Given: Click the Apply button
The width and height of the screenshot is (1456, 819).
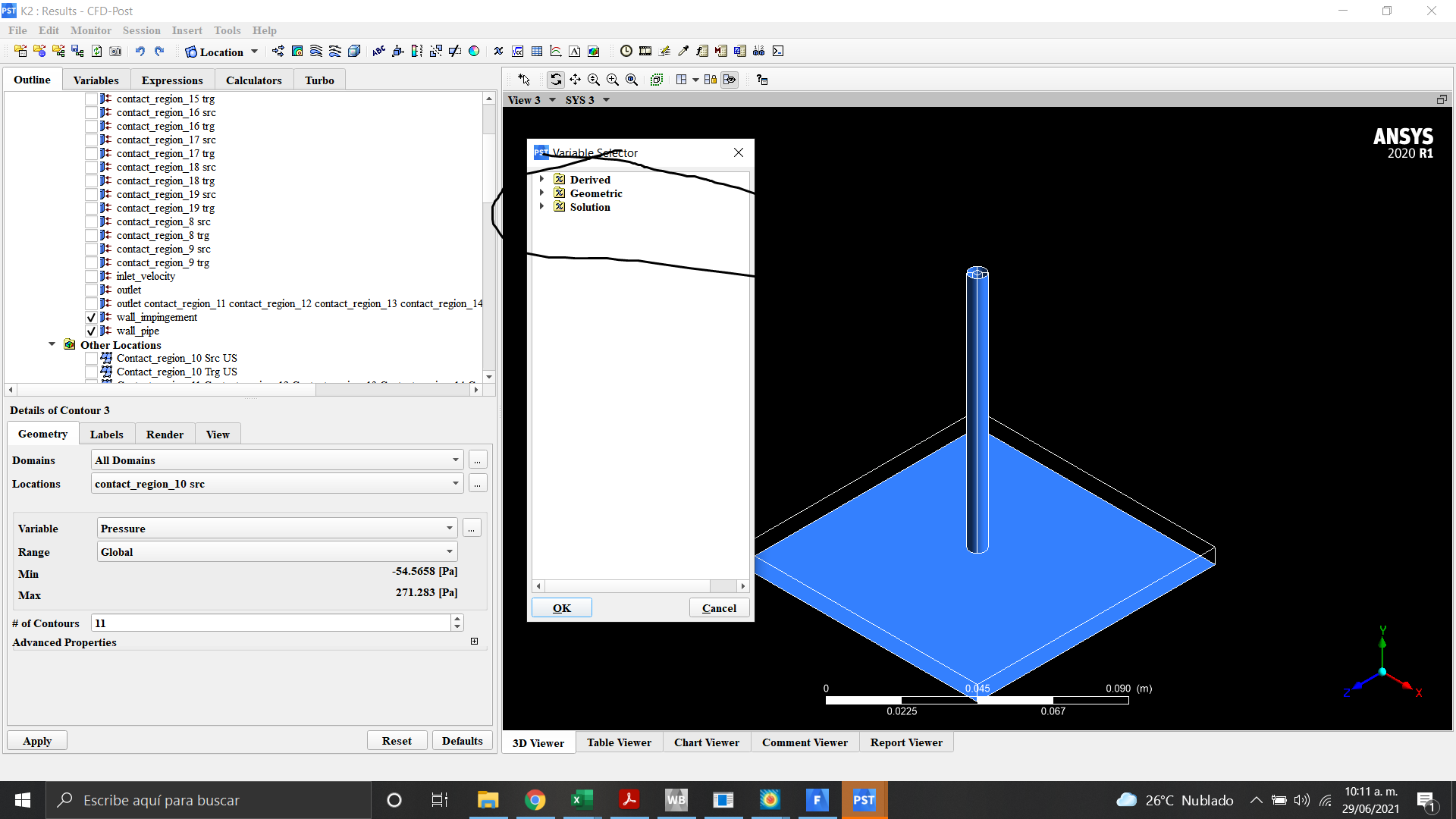Looking at the screenshot, I should click(x=37, y=741).
